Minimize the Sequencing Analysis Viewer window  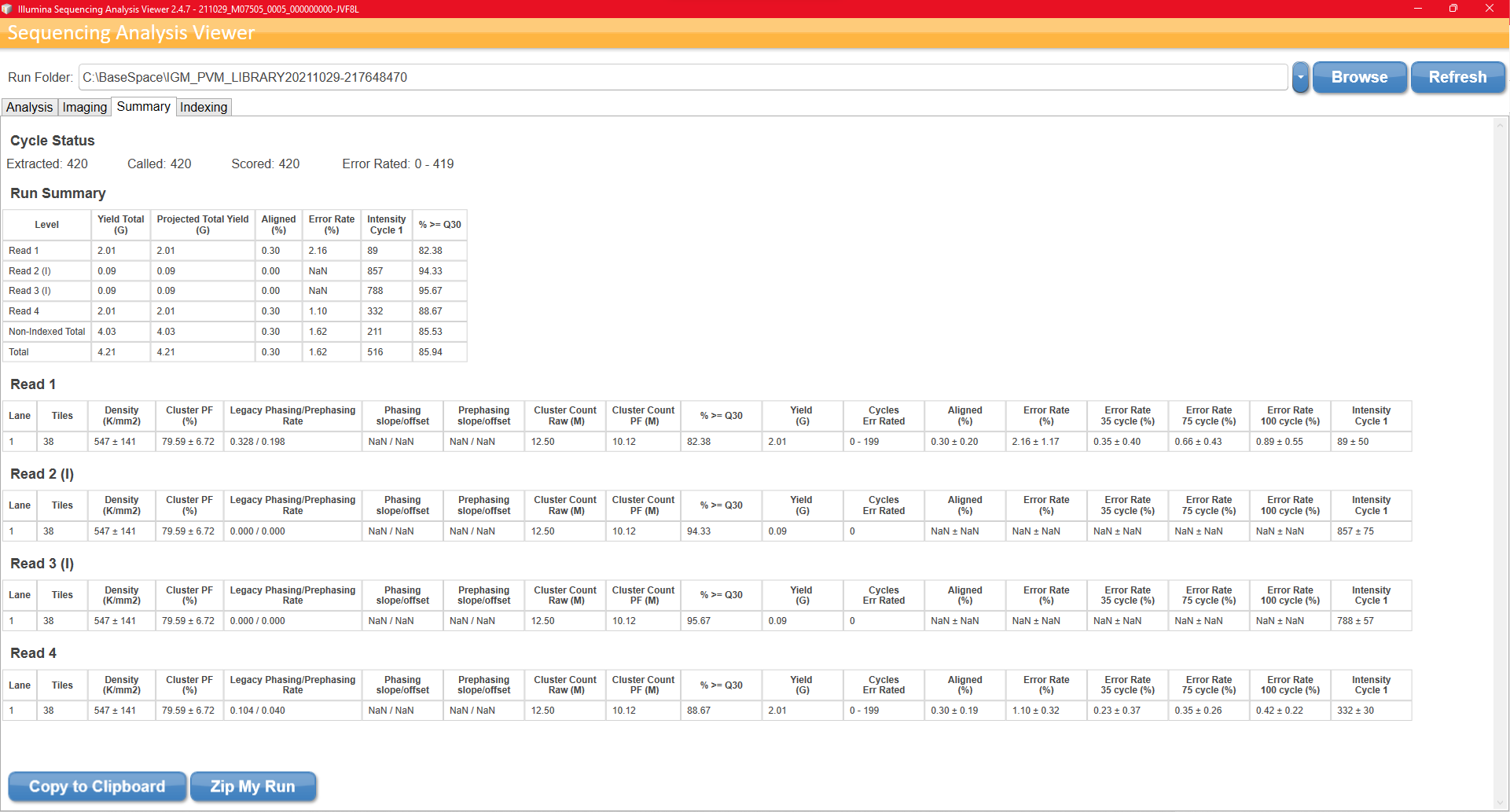(1418, 9)
